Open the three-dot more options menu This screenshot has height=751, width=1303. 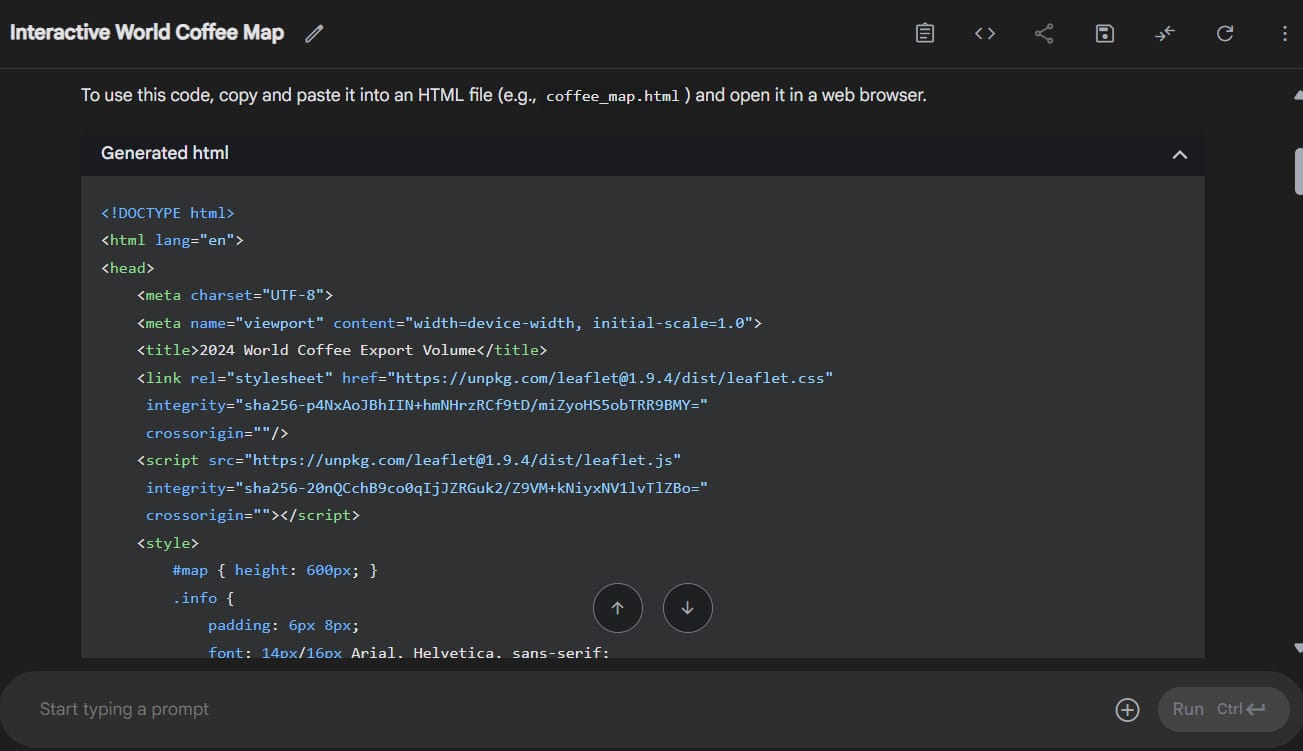(x=1284, y=33)
